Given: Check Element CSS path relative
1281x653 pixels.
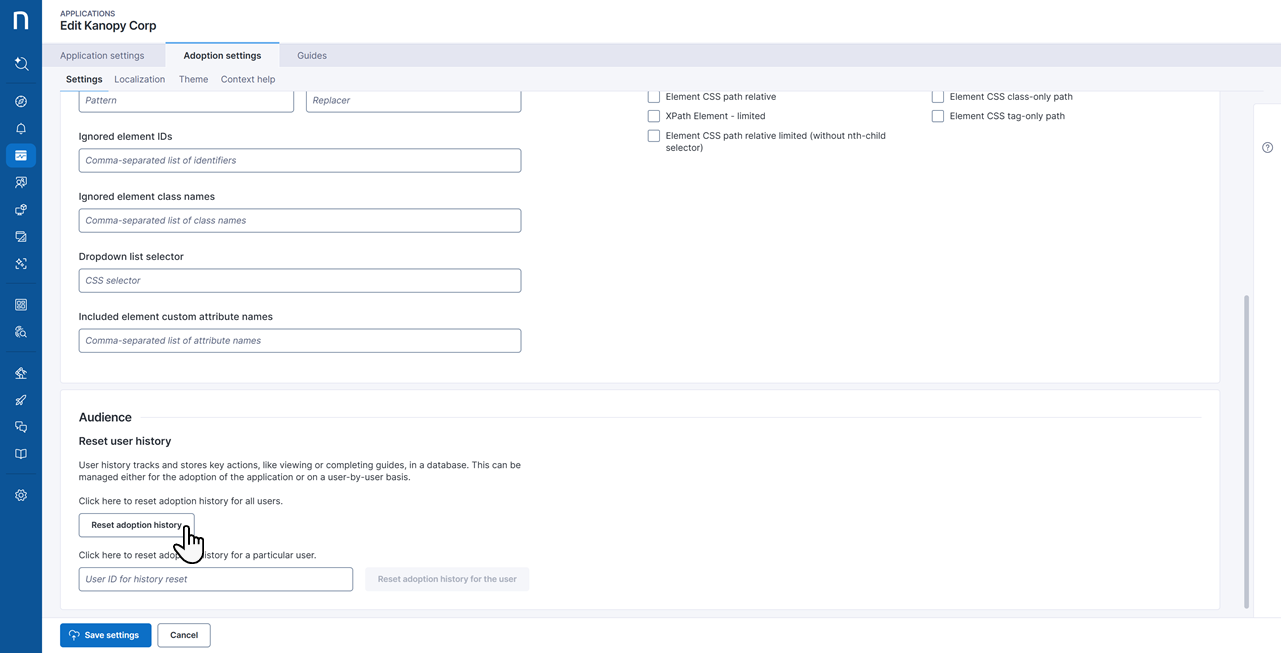Looking at the screenshot, I should 654,97.
